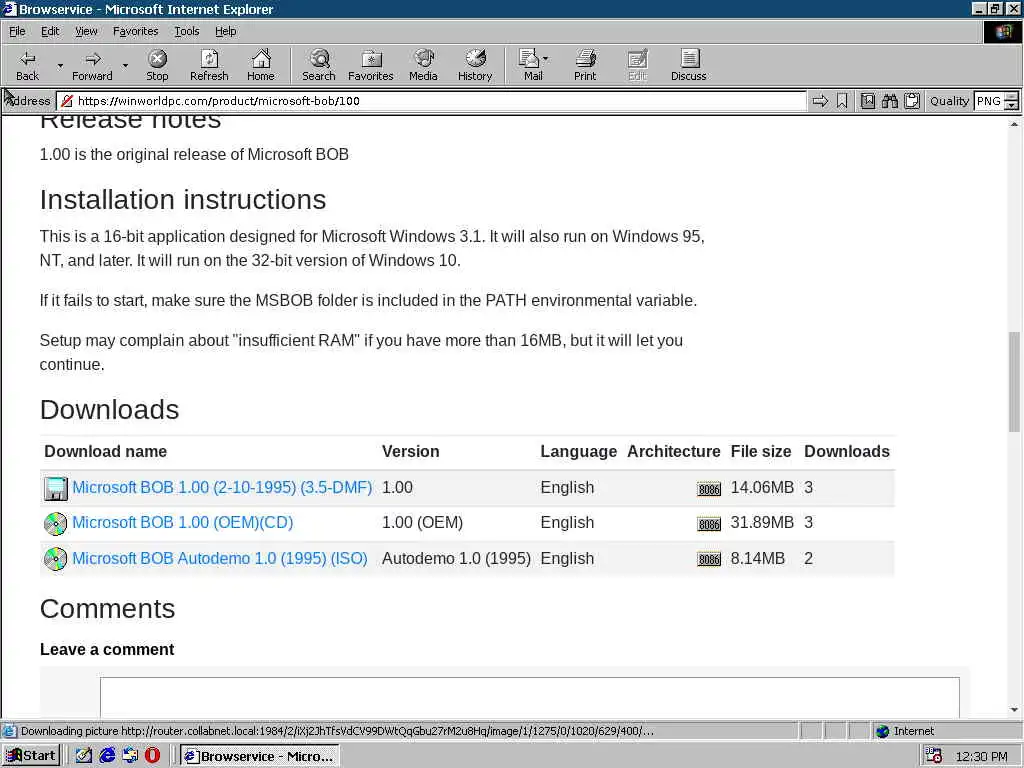Go back with the Back toolbar button
The image size is (1024, 768).
[x=27, y=65]
